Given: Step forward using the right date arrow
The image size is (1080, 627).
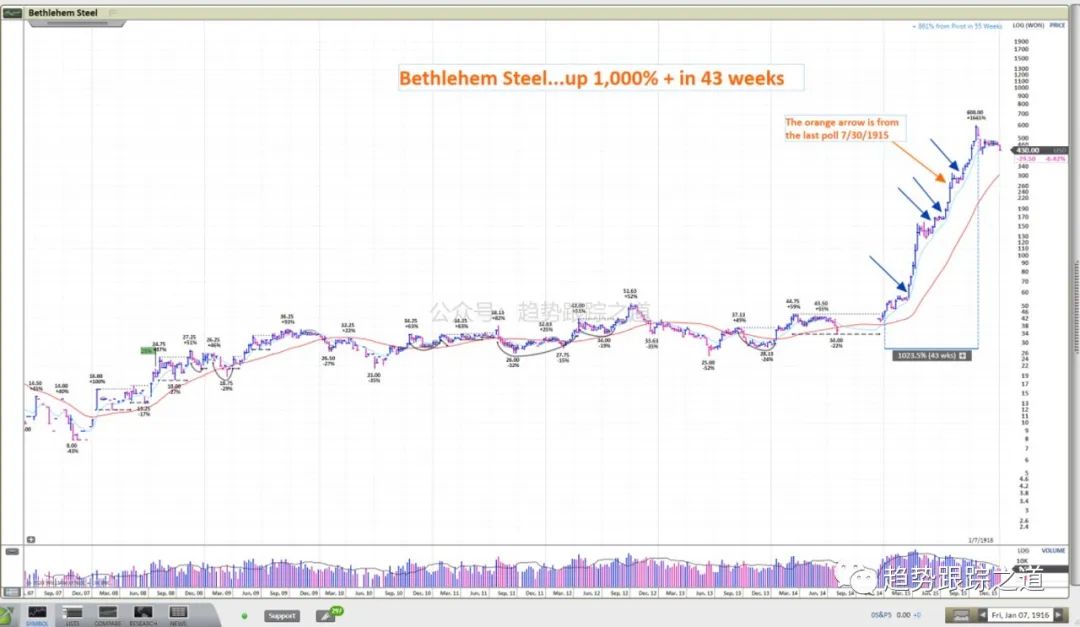Looking at the screenshot, I should (x=1059, y=614).
